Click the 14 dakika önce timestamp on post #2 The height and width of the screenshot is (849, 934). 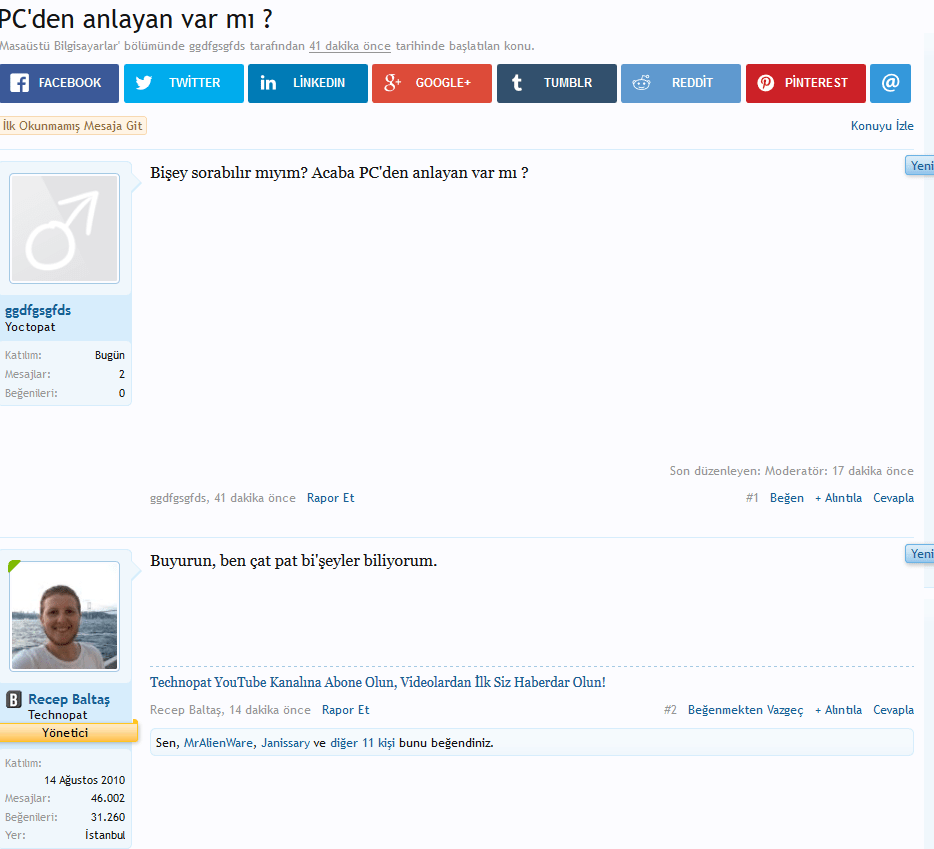point(270,710)
